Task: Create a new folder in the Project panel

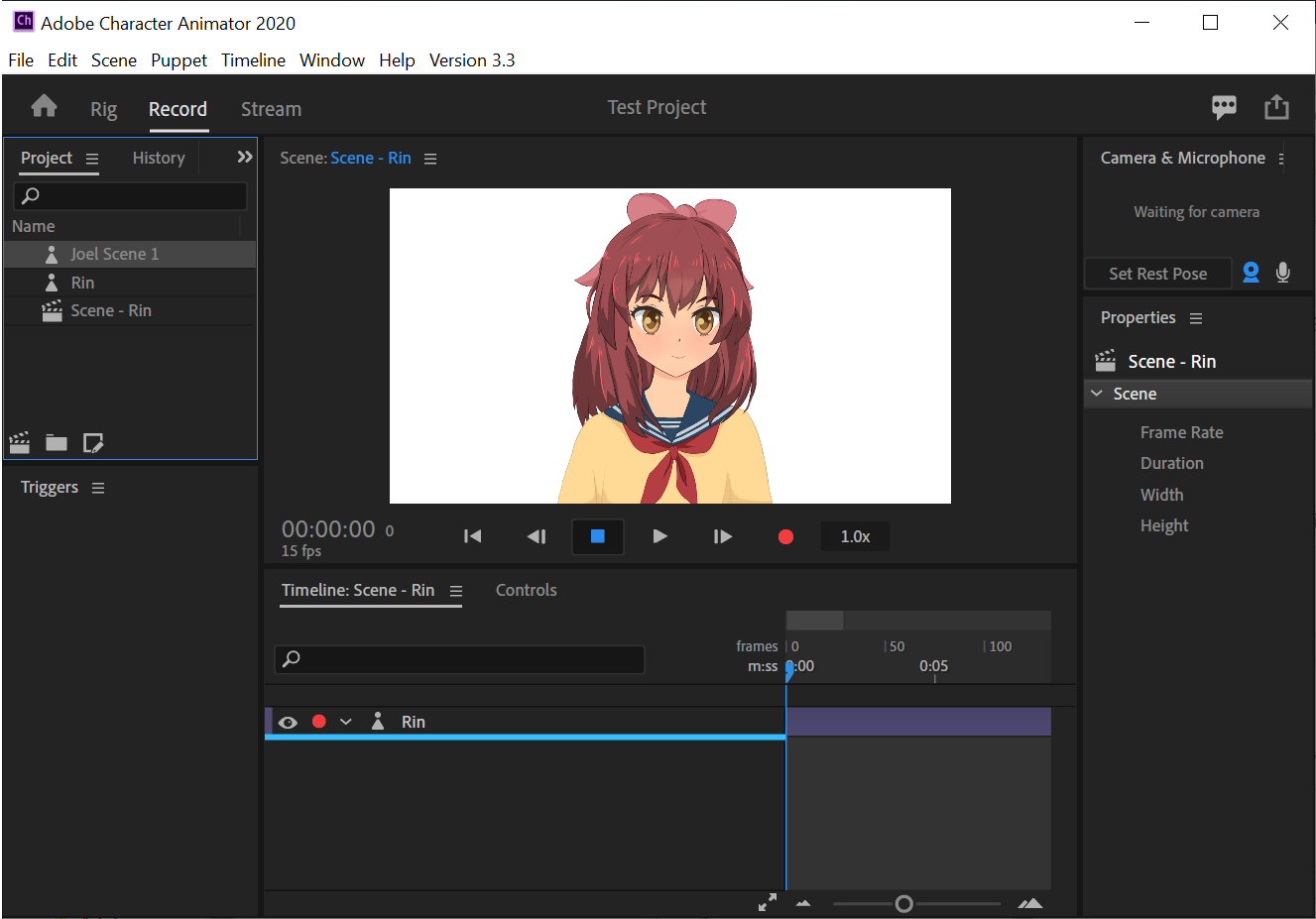Action: pyautogui.click(x=56, y=442)
